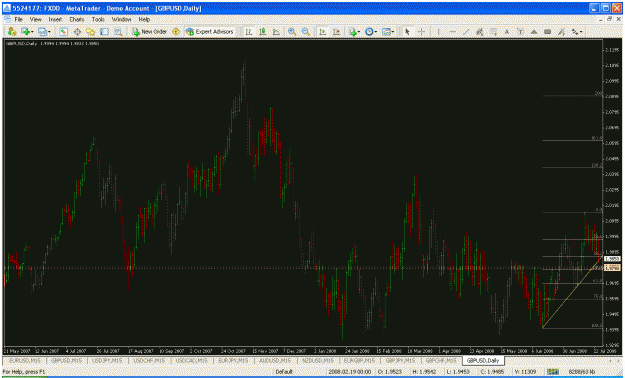This screenshot has width=625, height=378.
Task: Switch to the NZDUSD,M15 chart tab
Action: (x=318, y=360)
